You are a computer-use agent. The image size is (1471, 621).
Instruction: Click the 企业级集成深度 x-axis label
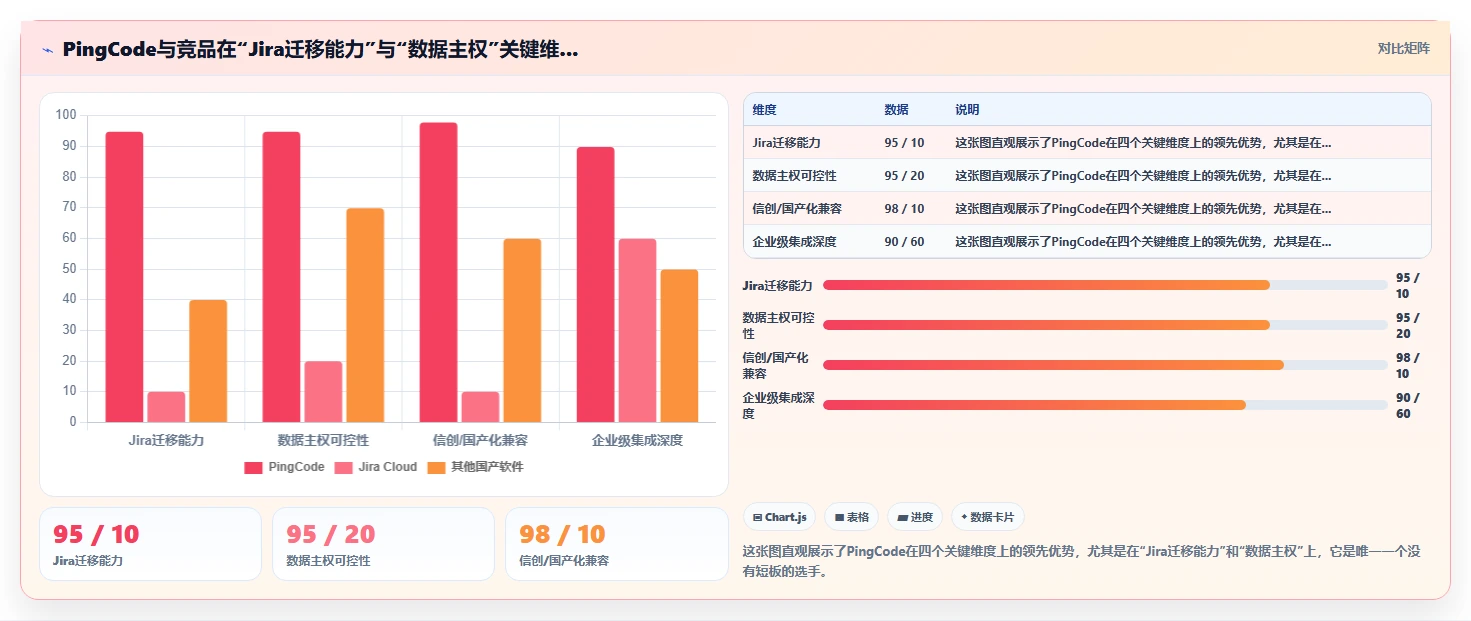click(x=637, y=440)
